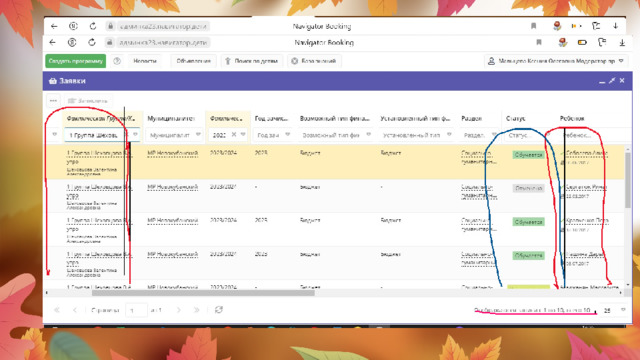Screen dimensions: 640x360
Task: Reload page in the upper browser bar
Action: (x=93, y=26)
